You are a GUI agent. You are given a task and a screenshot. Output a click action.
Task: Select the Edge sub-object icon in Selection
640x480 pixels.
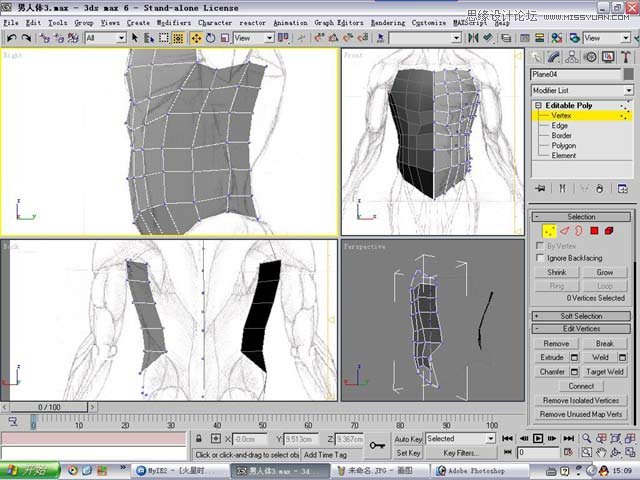(562, 231)
